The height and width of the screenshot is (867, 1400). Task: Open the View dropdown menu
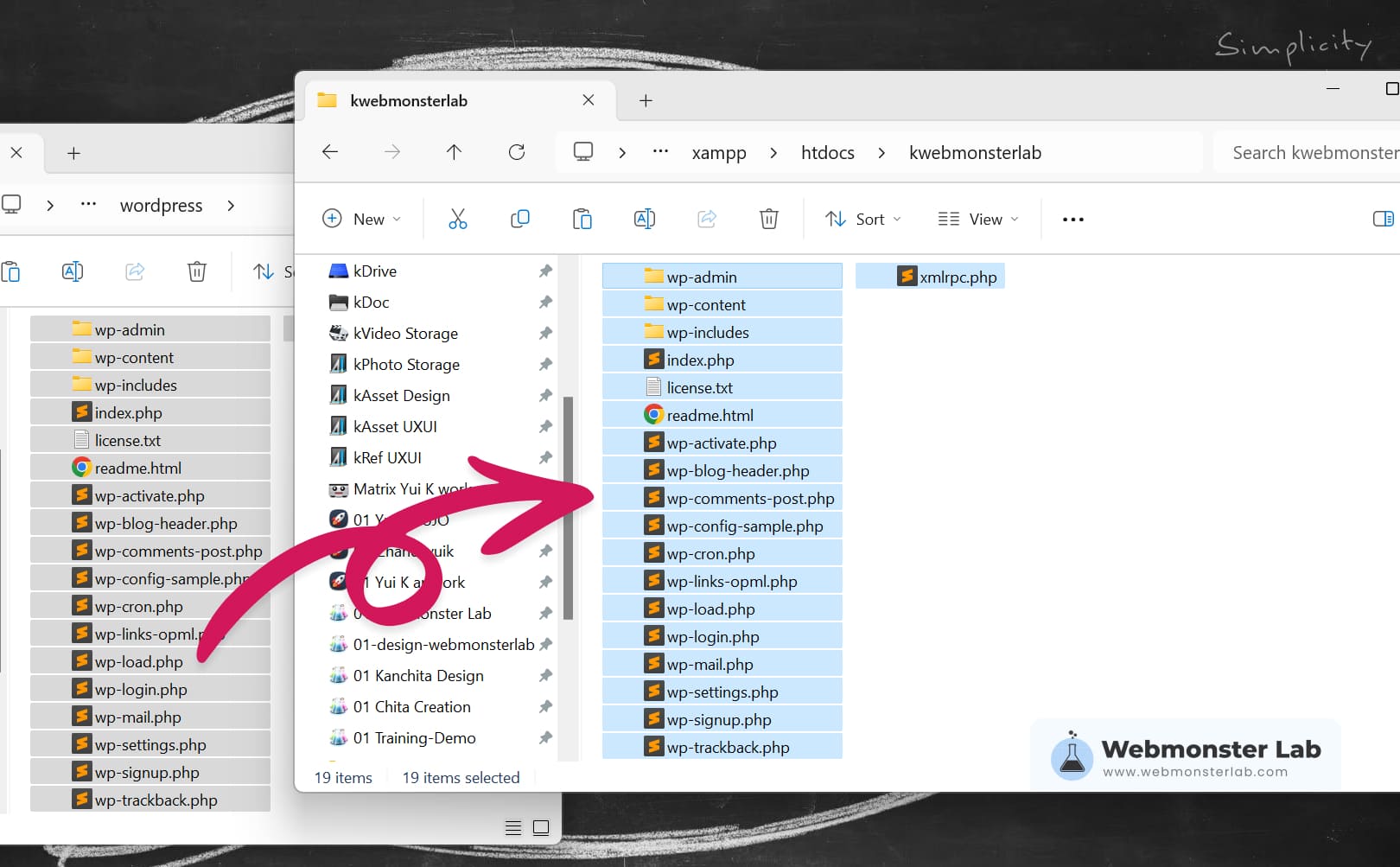[978, 220]
